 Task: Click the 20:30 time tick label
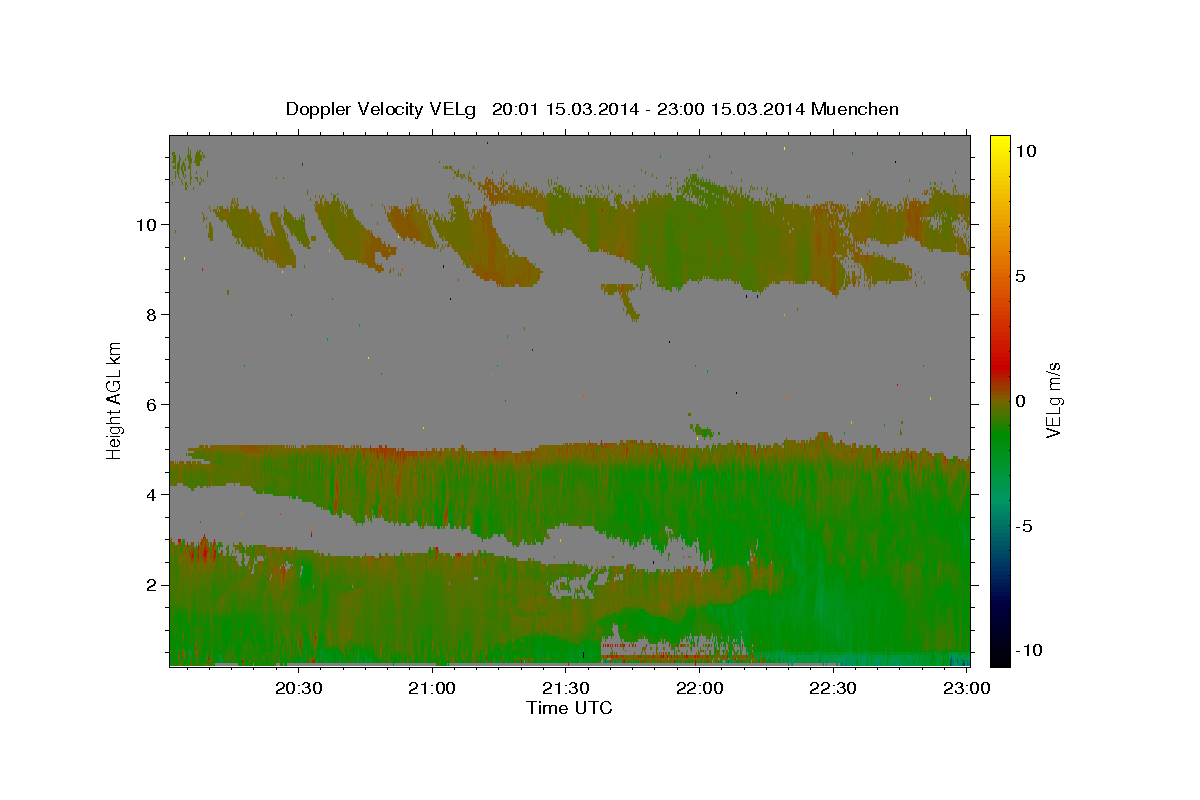click(299, 688)
